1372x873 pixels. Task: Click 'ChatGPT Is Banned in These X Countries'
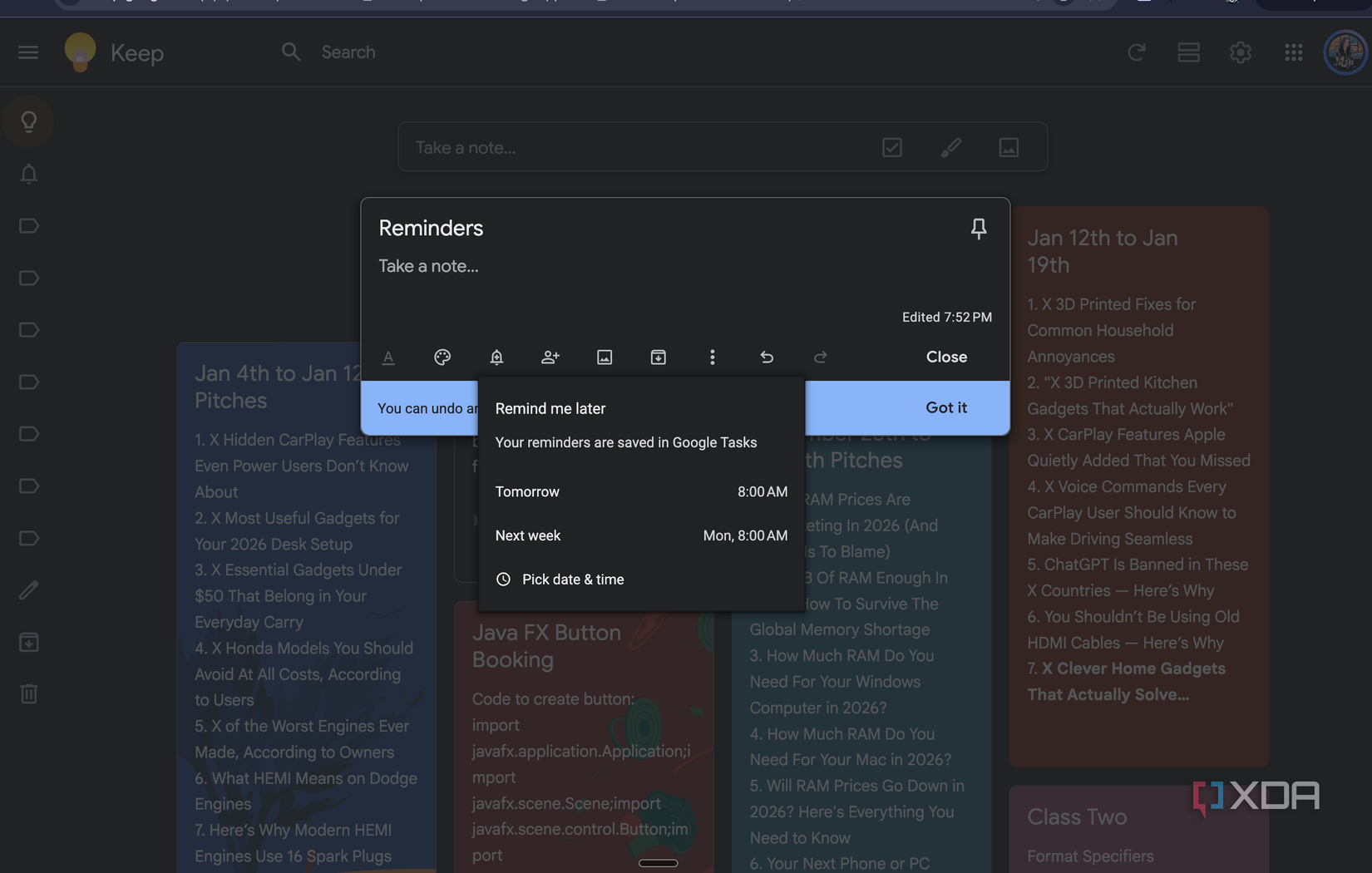click(1138, 577)
